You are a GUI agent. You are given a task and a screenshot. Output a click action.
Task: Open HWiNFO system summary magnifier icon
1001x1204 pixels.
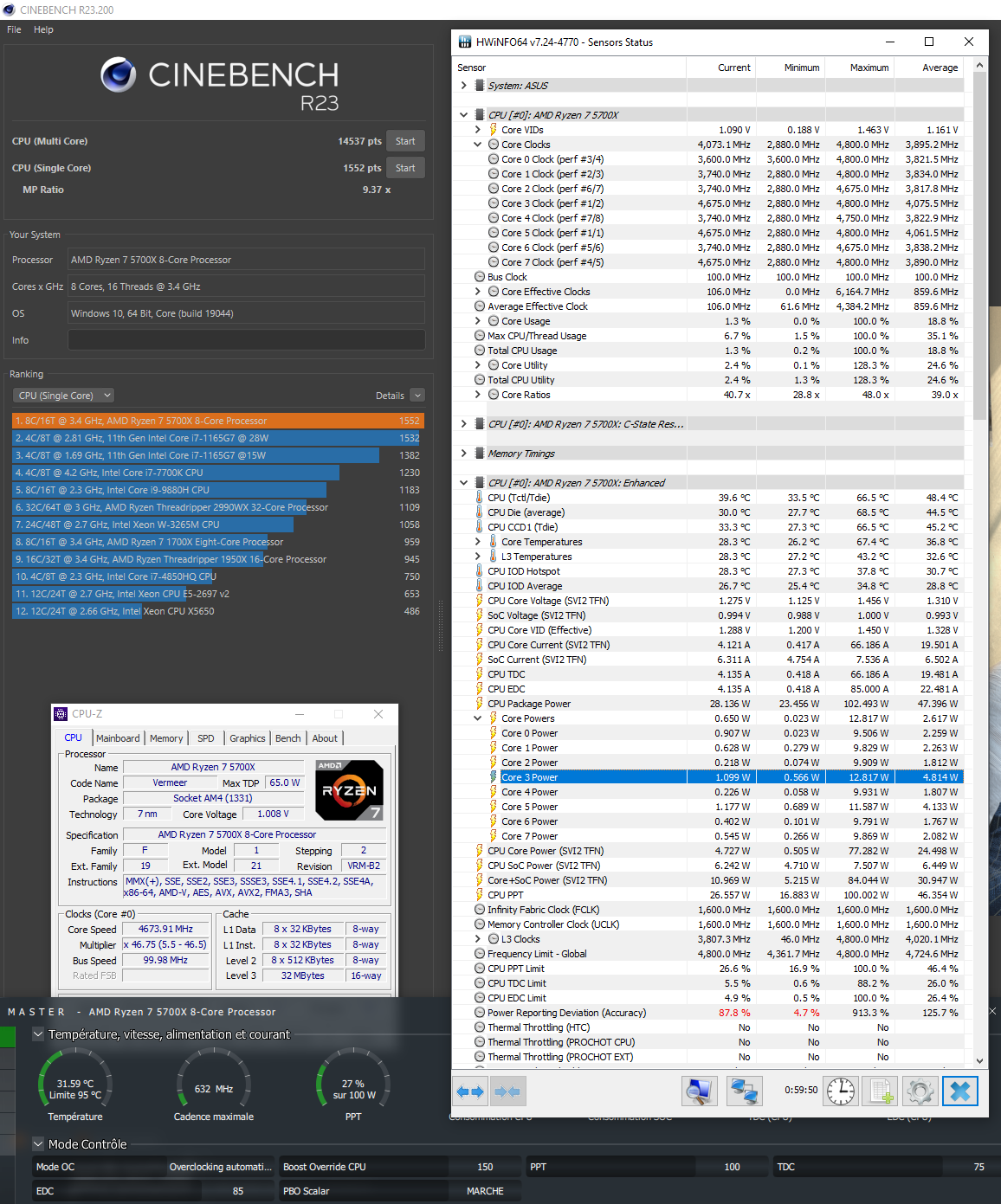click(x=699, y=1091)
